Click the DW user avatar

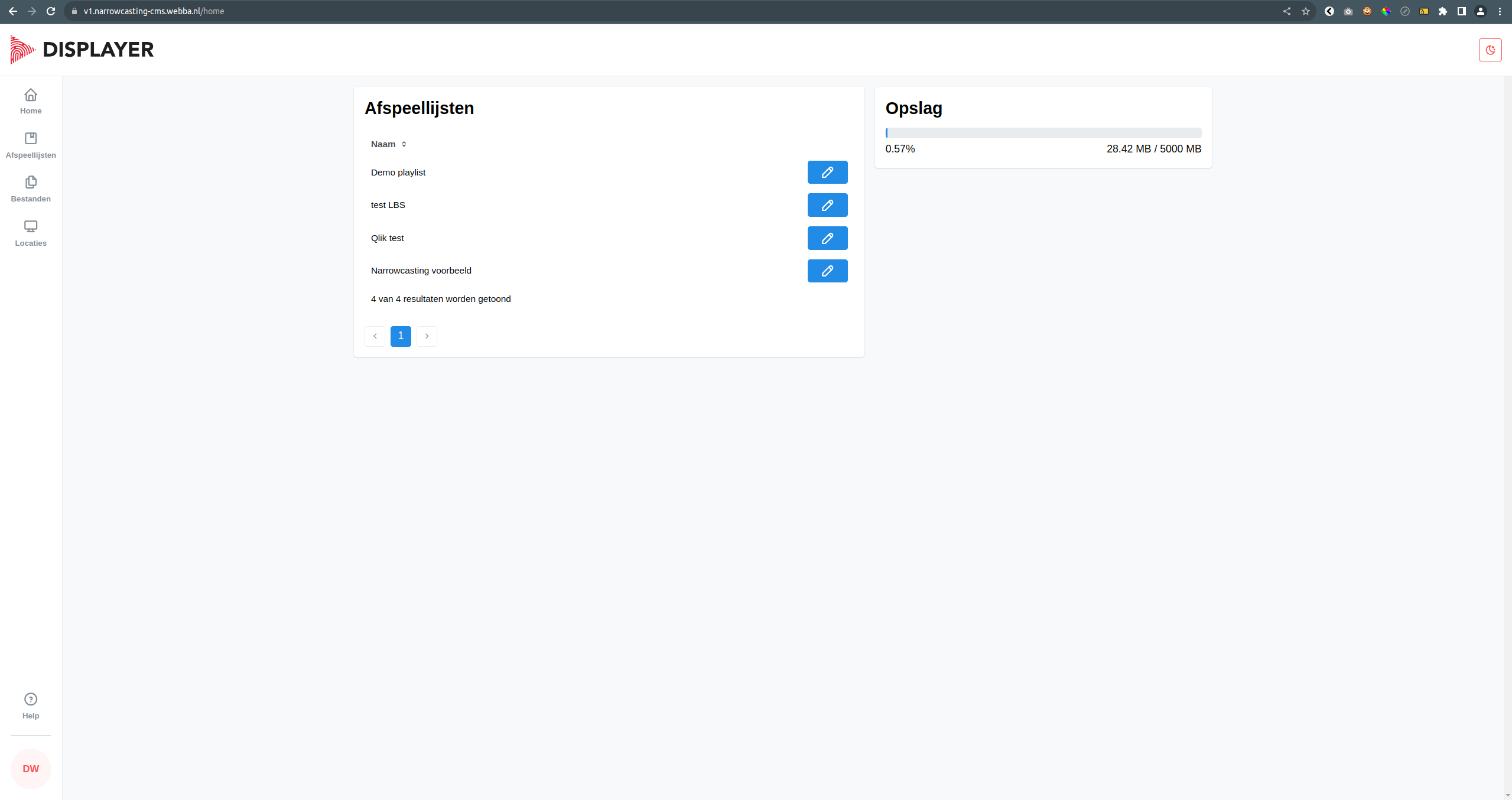30,768
